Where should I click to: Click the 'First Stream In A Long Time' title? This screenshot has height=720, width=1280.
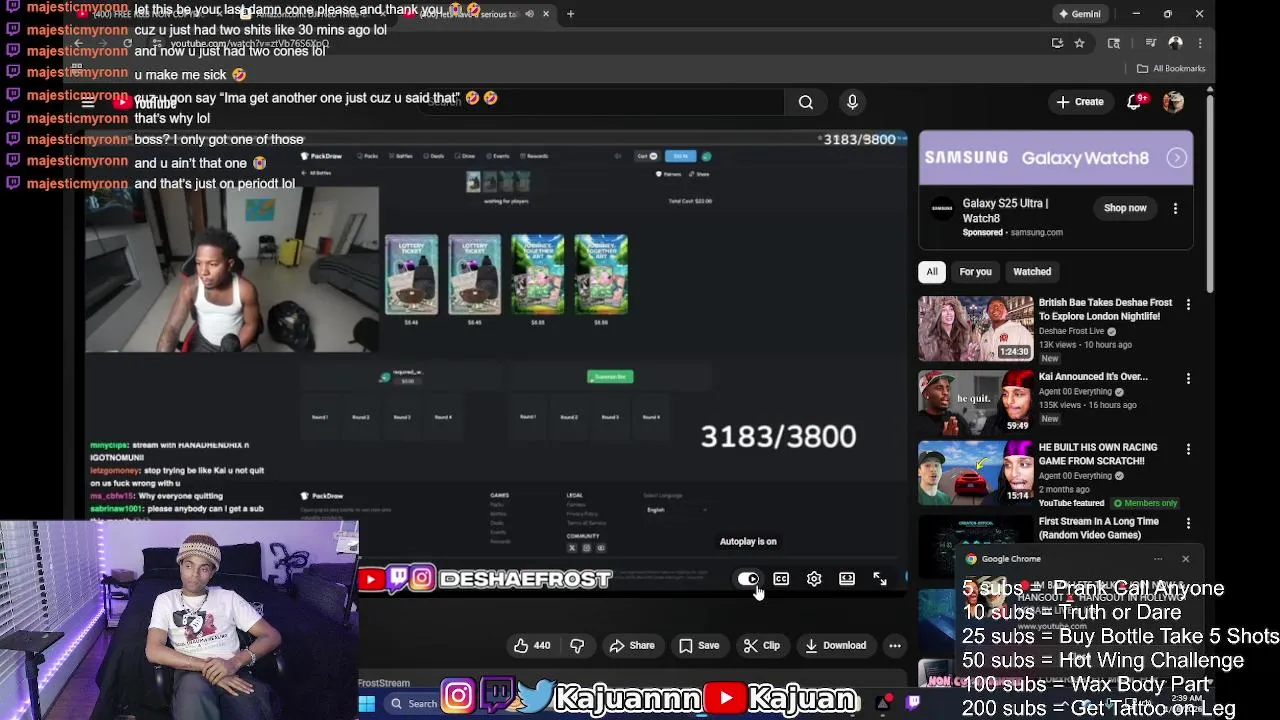coord(1099,528)
